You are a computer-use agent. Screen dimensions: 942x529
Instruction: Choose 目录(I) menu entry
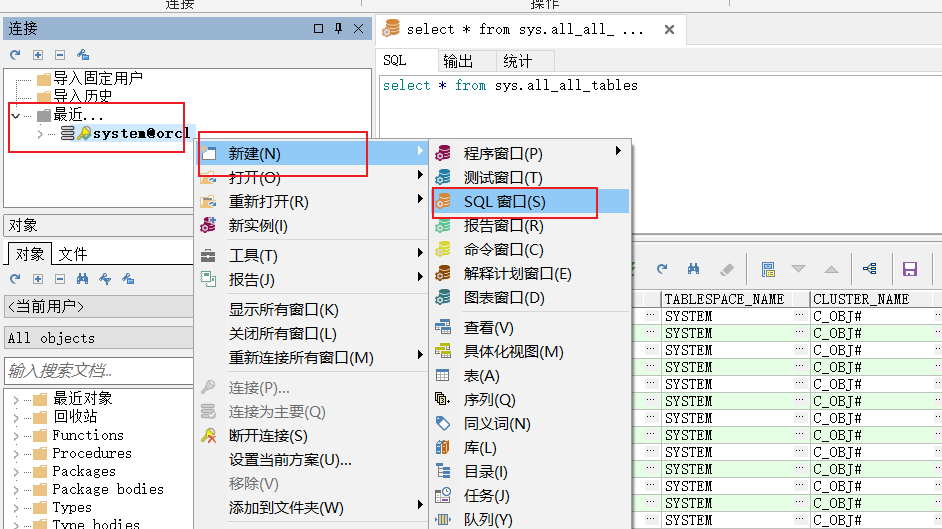[530, 472]
